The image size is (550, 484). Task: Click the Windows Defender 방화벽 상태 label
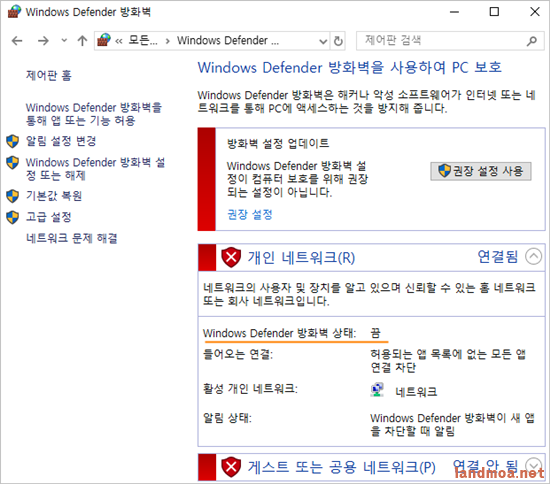(x=279, y=333)
